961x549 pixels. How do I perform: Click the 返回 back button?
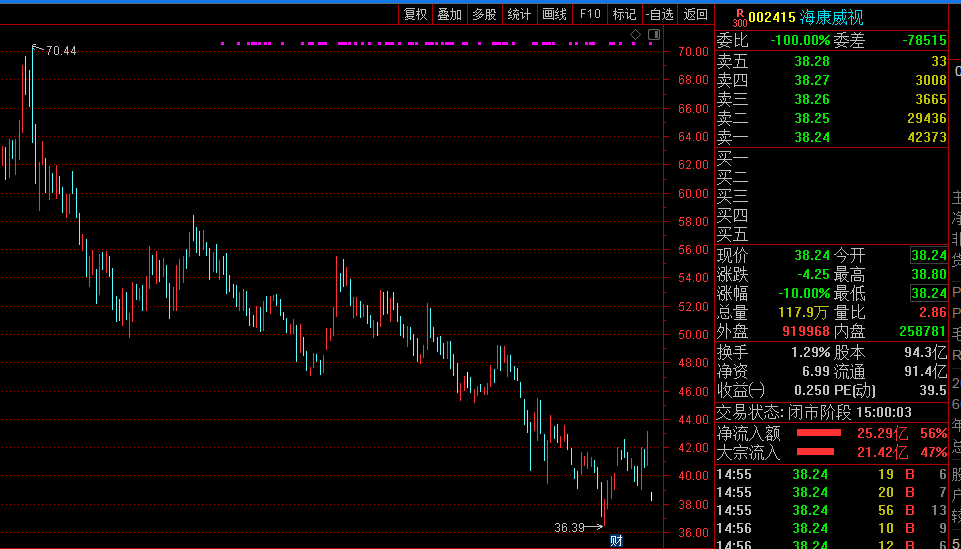(695, 14)
